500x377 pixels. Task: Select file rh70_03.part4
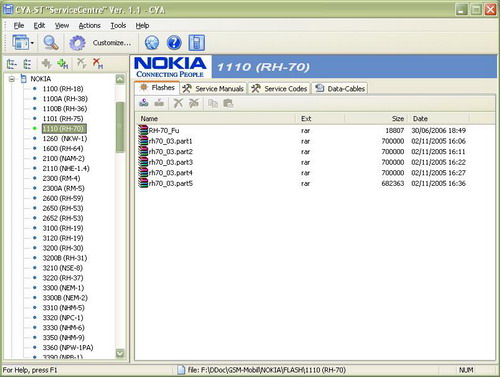click(166, 173)
